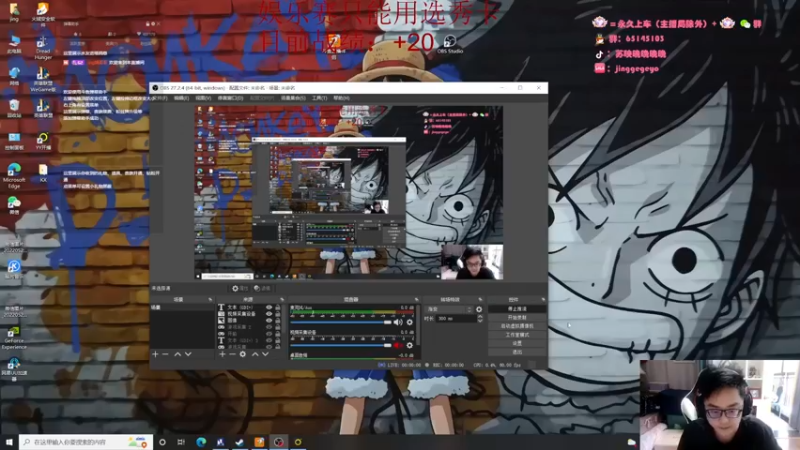Pop out the 场景 dock header icon
Image resolution: width=800 pixels, height=450 pixels.
coord(210,299)
